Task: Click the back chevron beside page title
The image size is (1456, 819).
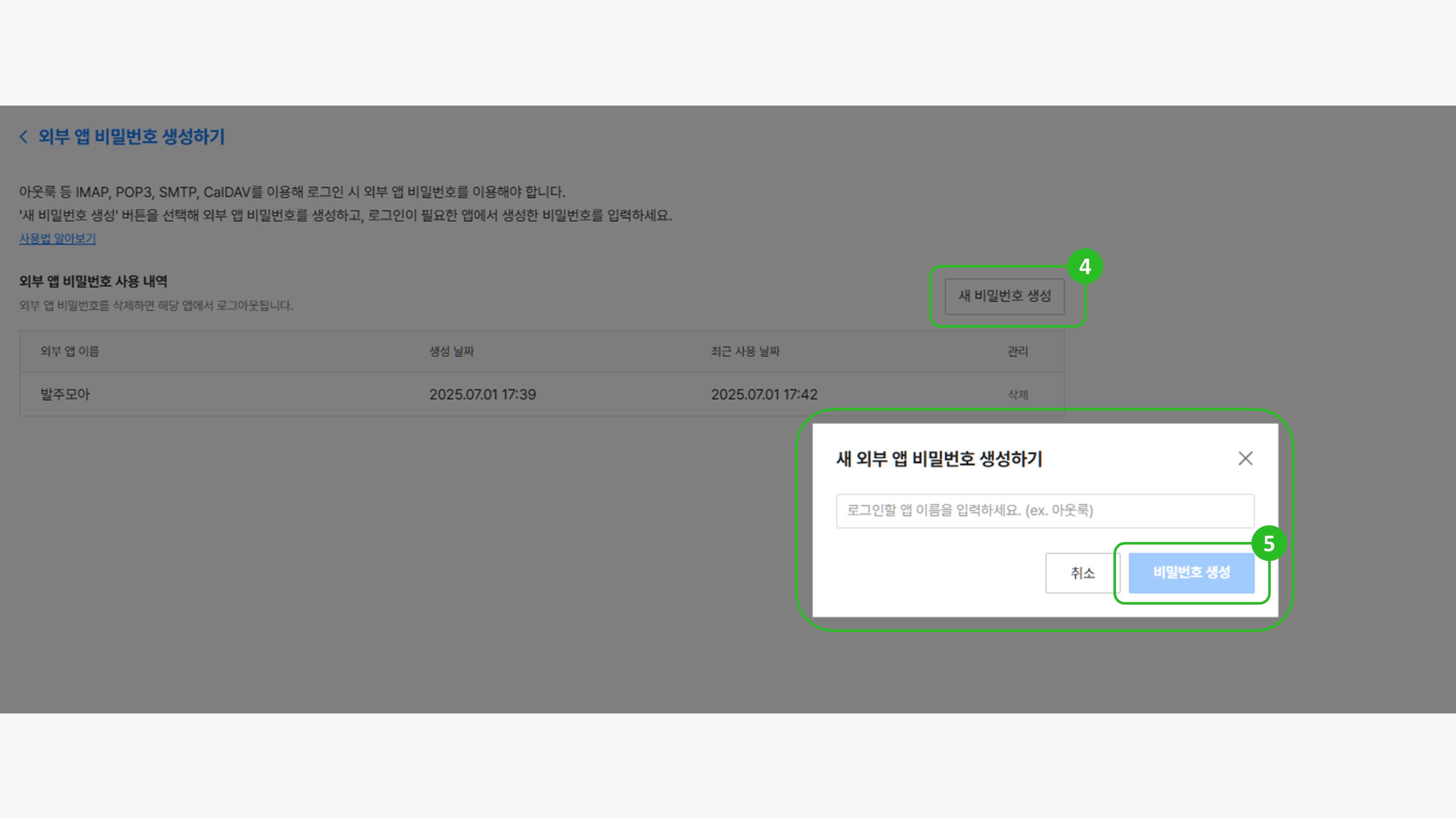Action: click(24, 137)
